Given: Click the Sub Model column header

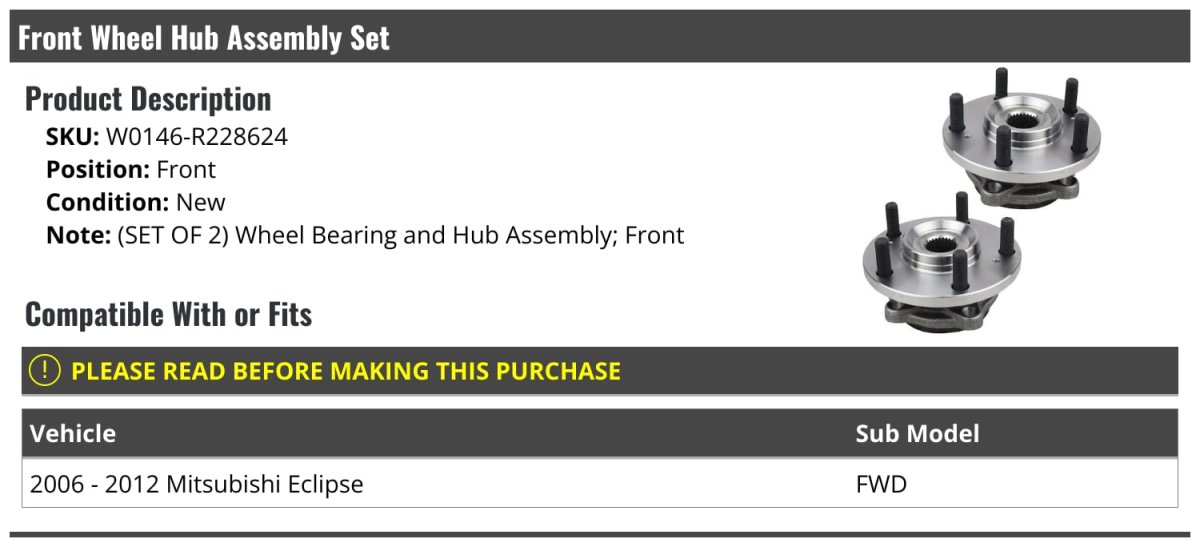Looking at the screenshot, I should click(x=917, y=434).
